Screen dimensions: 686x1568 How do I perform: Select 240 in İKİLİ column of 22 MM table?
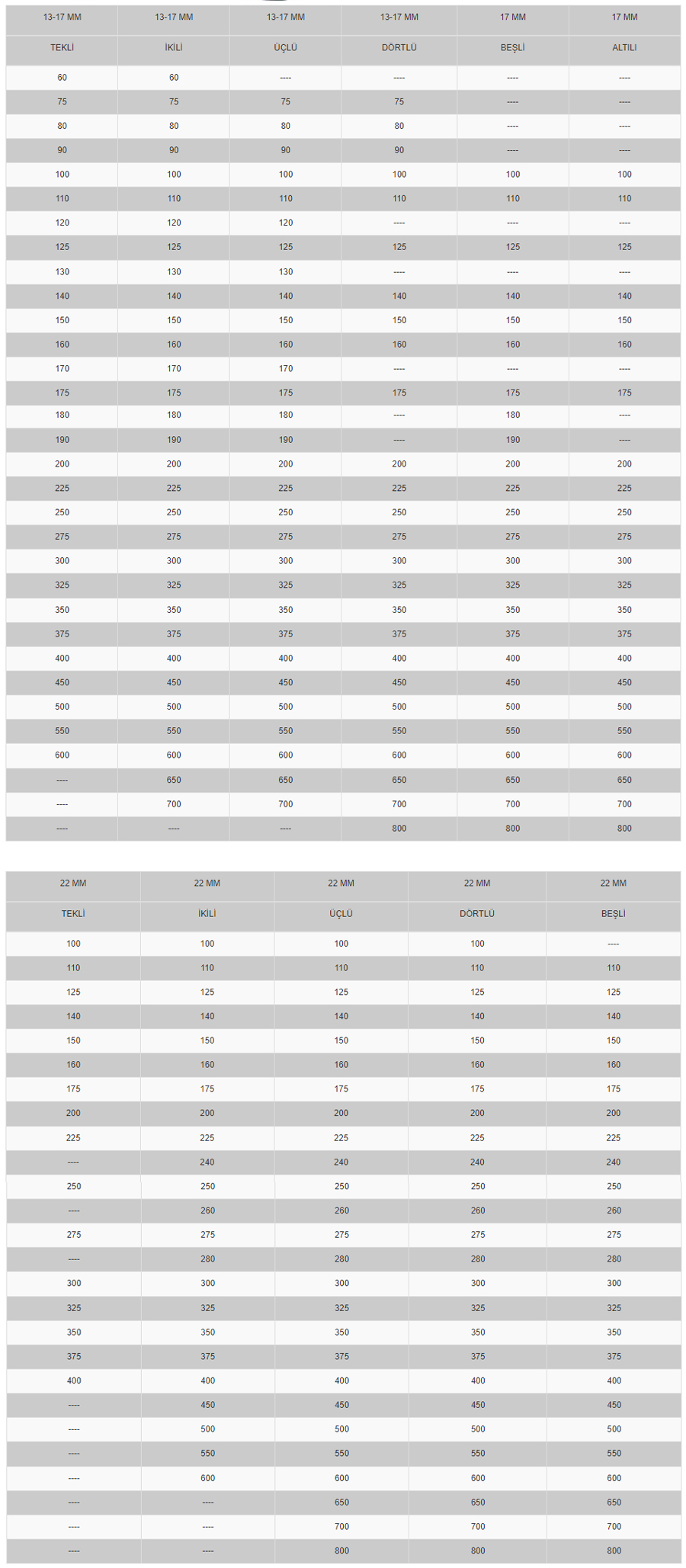[x=207, y=1162]
